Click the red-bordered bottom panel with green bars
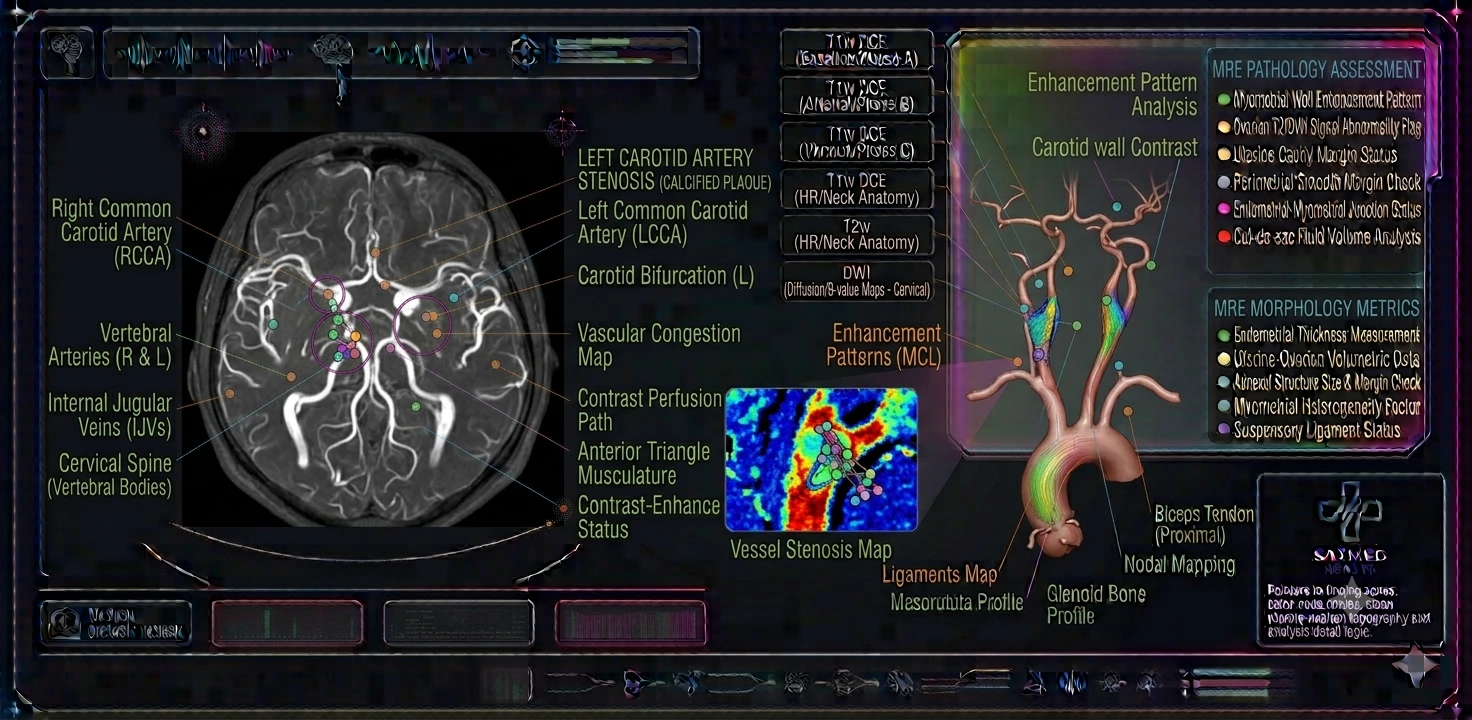This screenshot has height=720, width=1472. tap(287, 623)
